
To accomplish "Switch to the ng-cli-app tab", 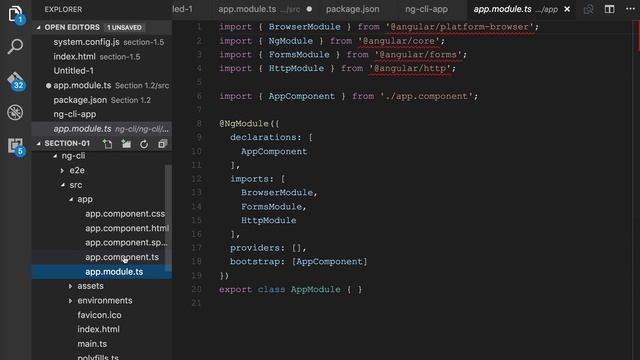I will pos(426,9).
